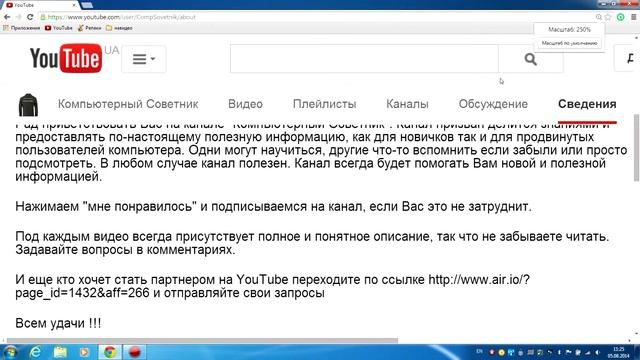Image resolution: width=640 pixels, height=360 pixels.
Task: Switch to the Плейлисты tab
Action: pos(324,104)
